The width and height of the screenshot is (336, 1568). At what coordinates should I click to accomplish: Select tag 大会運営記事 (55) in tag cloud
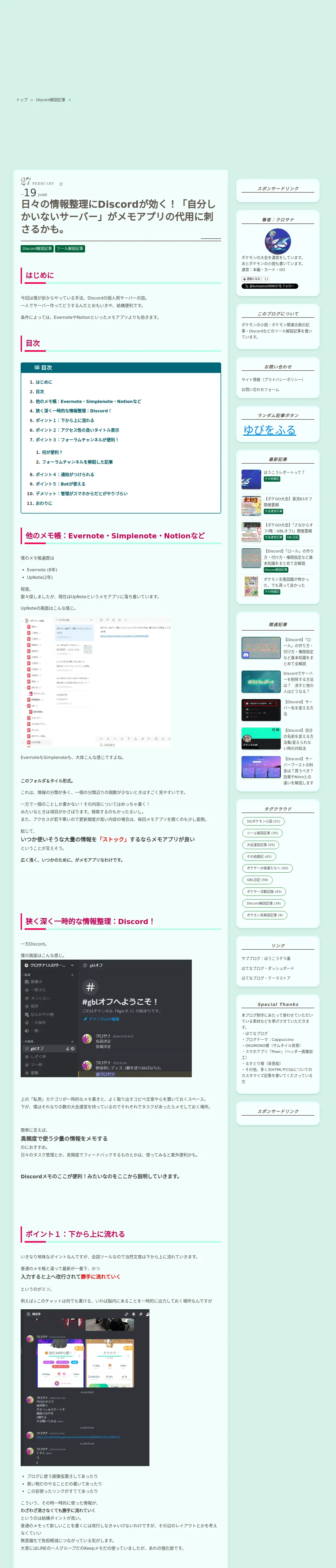[x=261, y=844]
